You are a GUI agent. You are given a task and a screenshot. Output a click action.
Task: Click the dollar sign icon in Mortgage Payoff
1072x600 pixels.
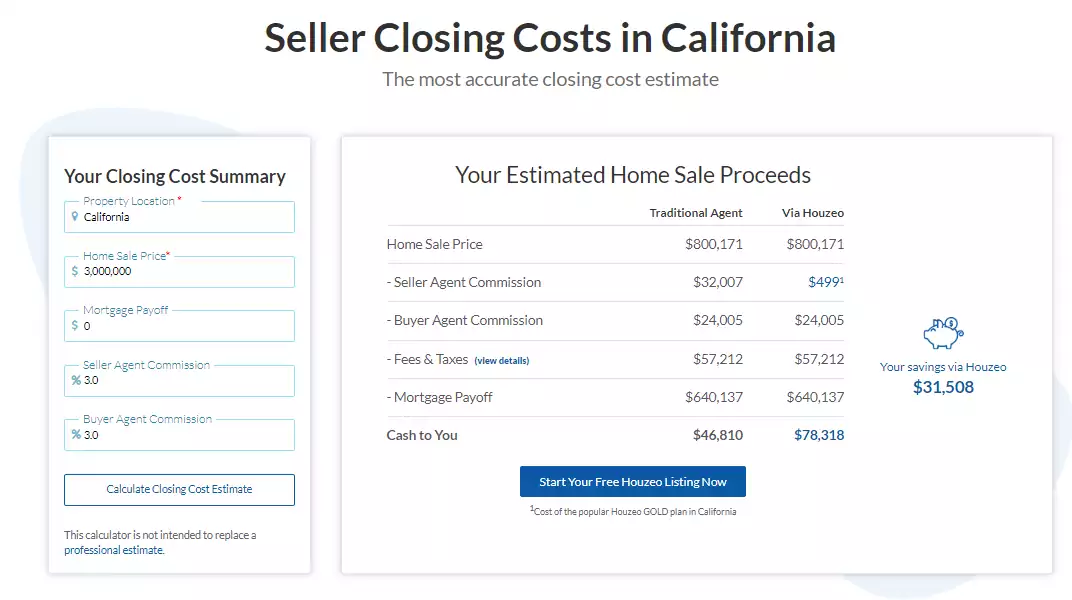(75, 326)
